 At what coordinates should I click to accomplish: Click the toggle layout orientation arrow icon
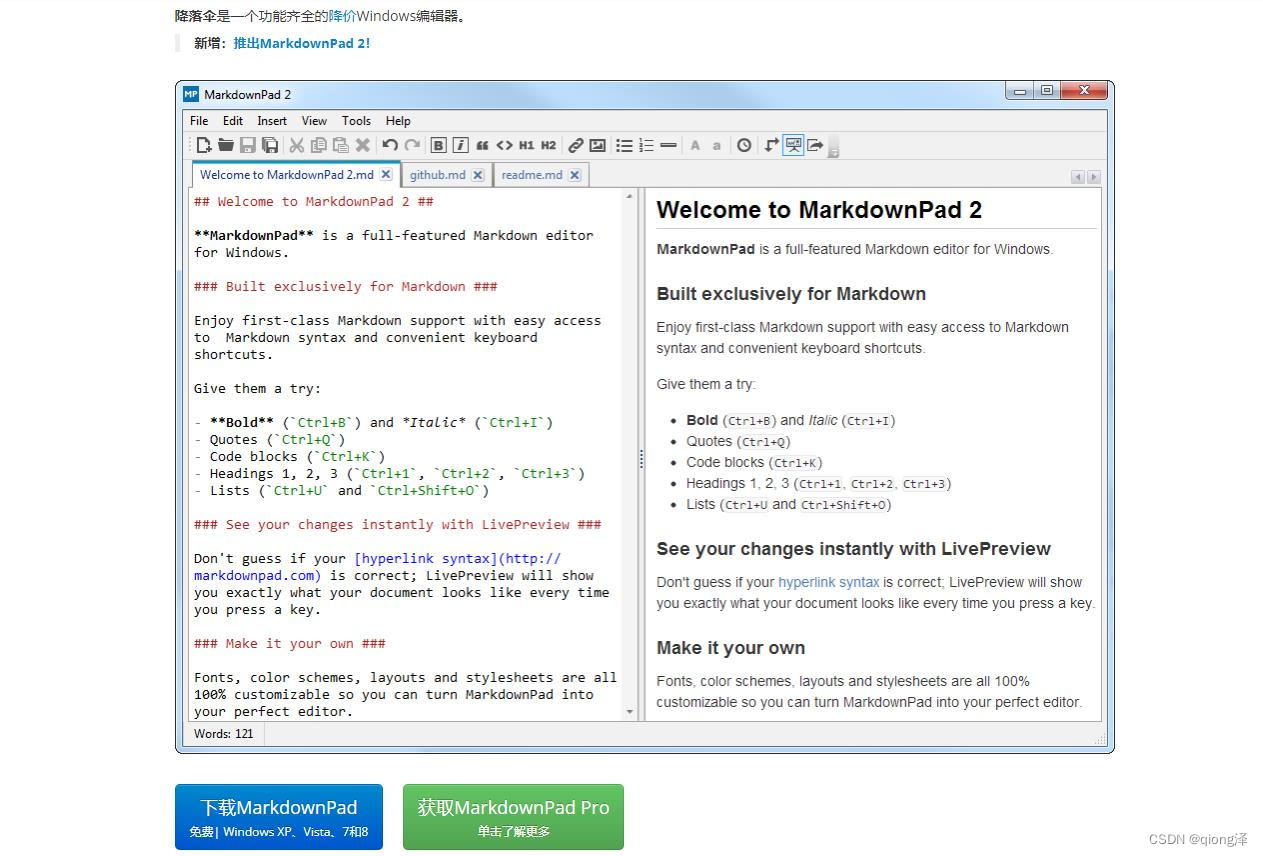point(771,145)
